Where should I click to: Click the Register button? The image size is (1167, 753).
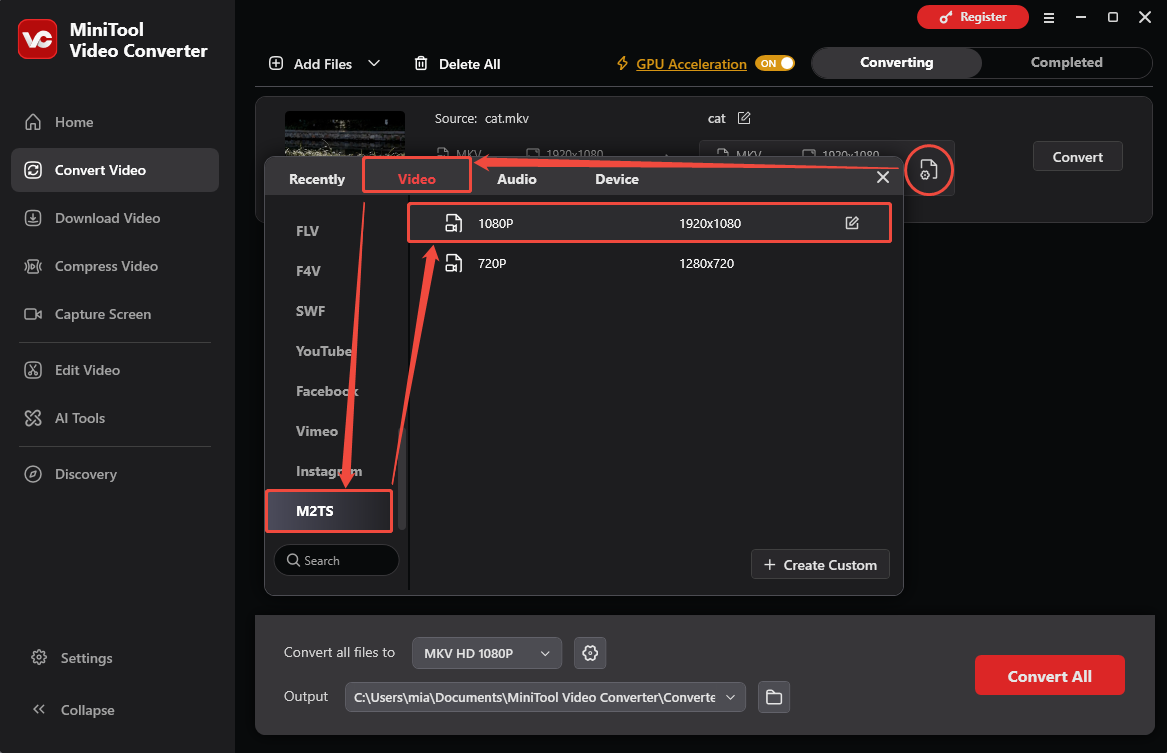coord(973,17)
